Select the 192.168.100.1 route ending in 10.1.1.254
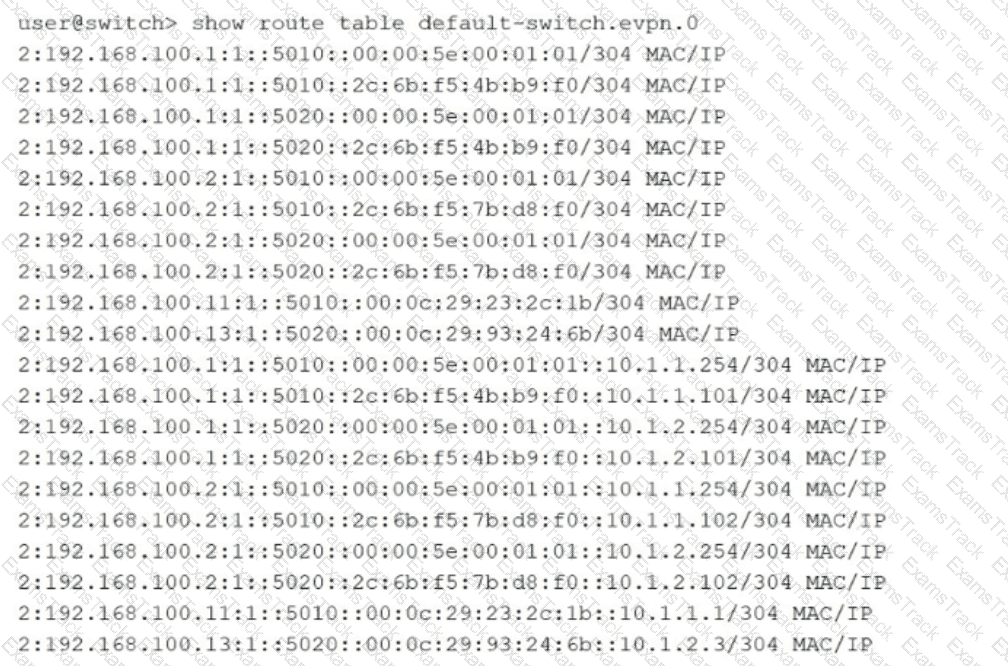 [452, 364]
